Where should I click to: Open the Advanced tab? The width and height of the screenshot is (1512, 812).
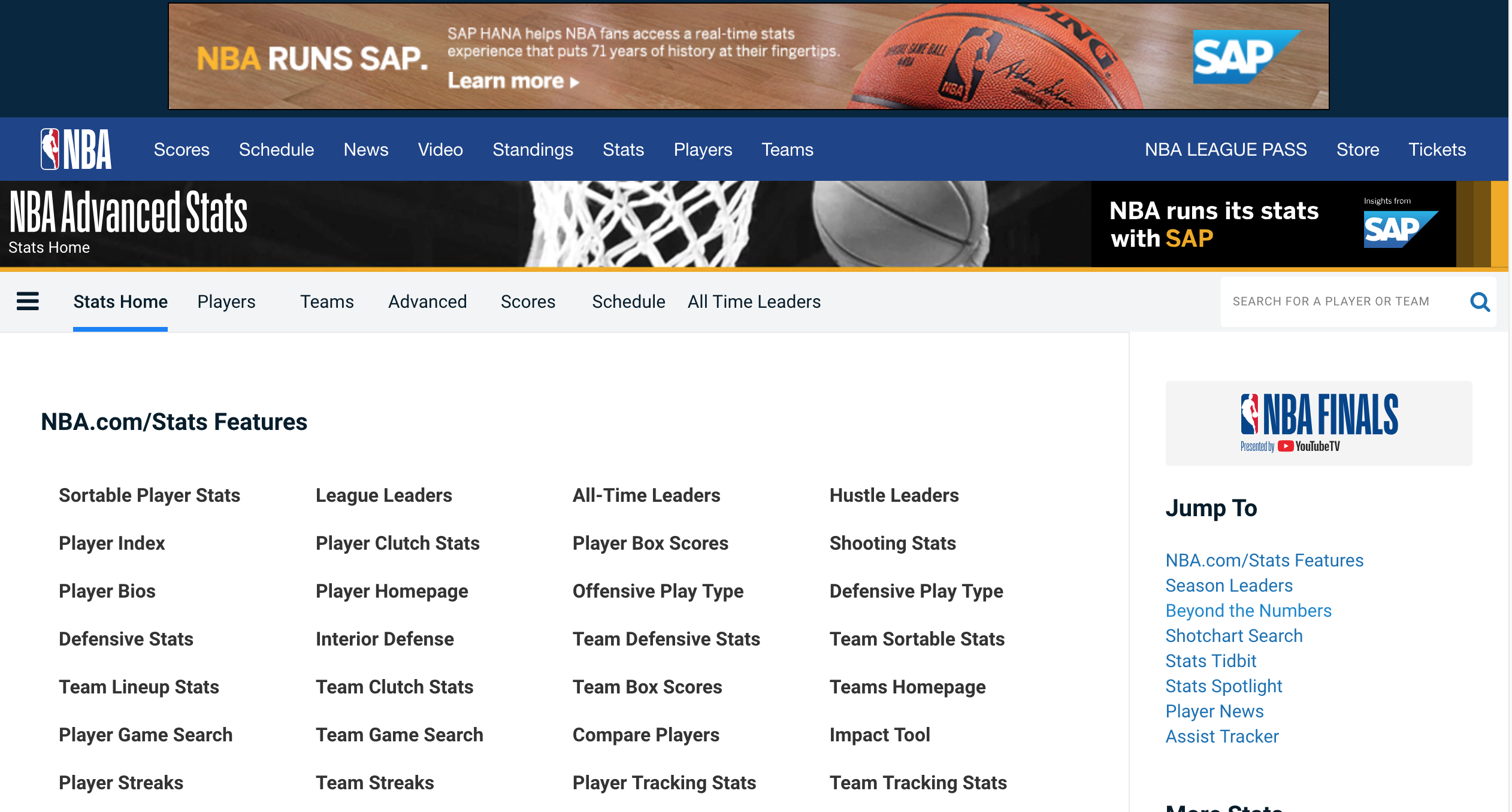(x=428, y=302)
